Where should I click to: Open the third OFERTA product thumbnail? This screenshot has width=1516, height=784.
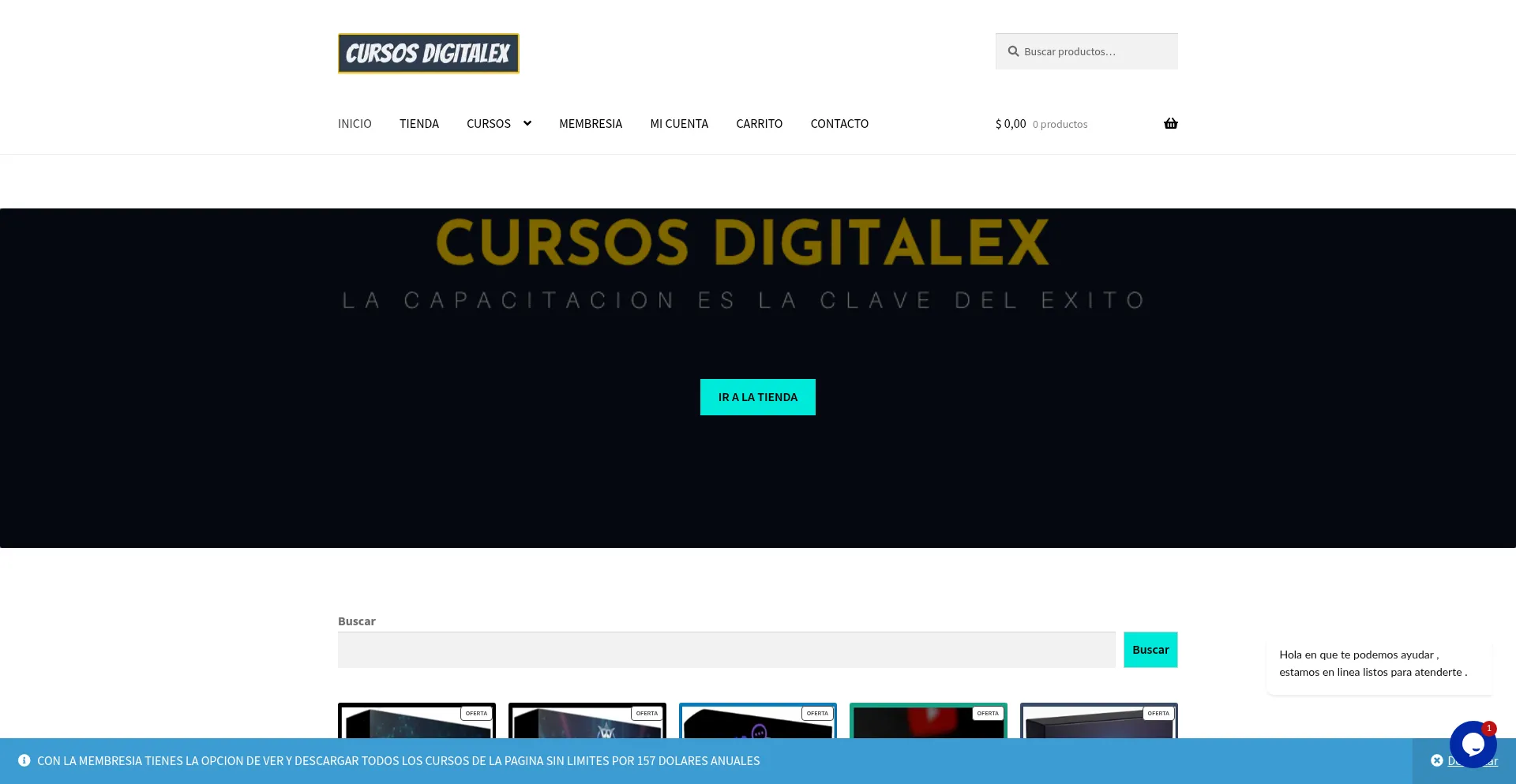tap(758, 721)
